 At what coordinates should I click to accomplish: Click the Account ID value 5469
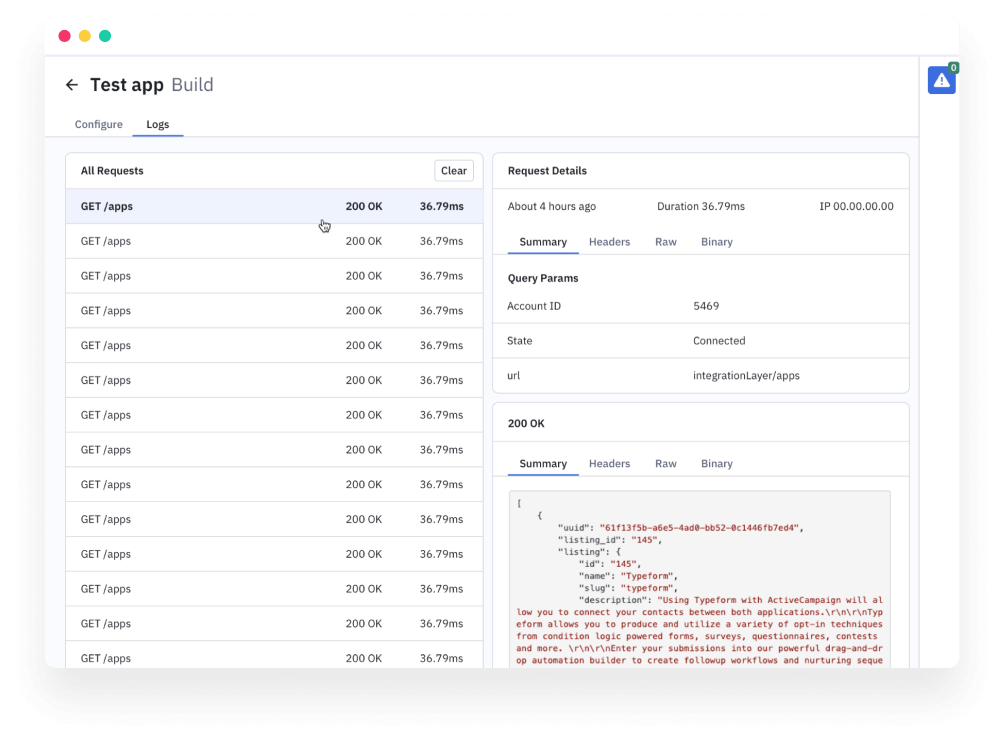pos(706,306)
